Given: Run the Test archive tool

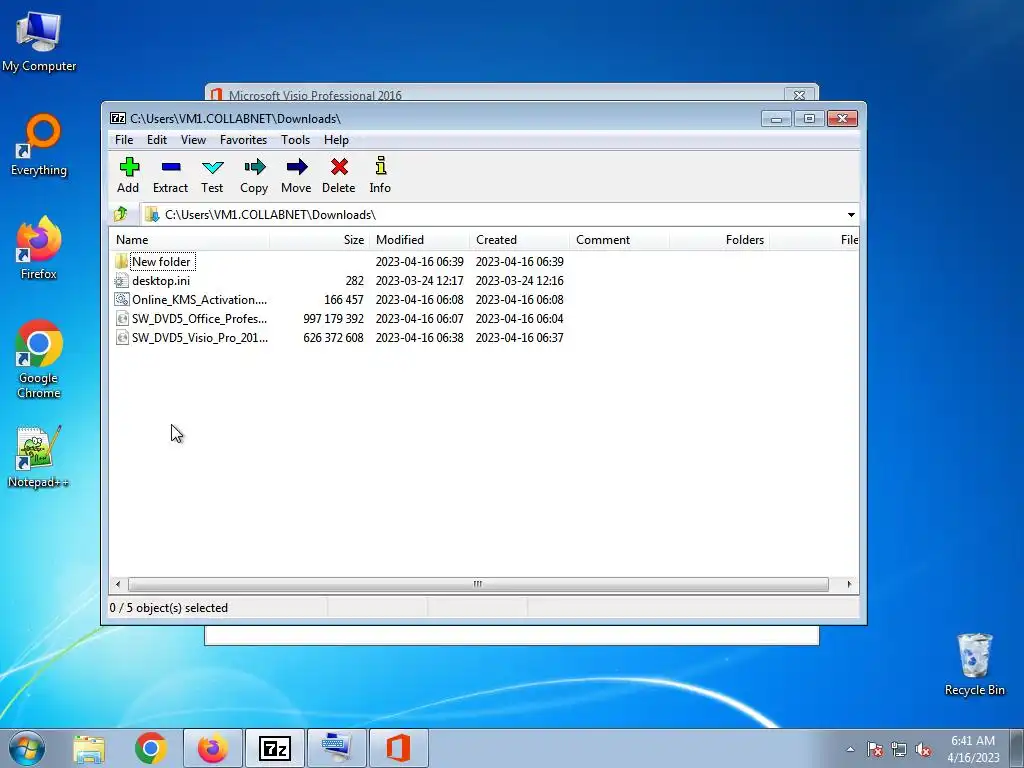Looking at the screenshot, I should [212, 167].
